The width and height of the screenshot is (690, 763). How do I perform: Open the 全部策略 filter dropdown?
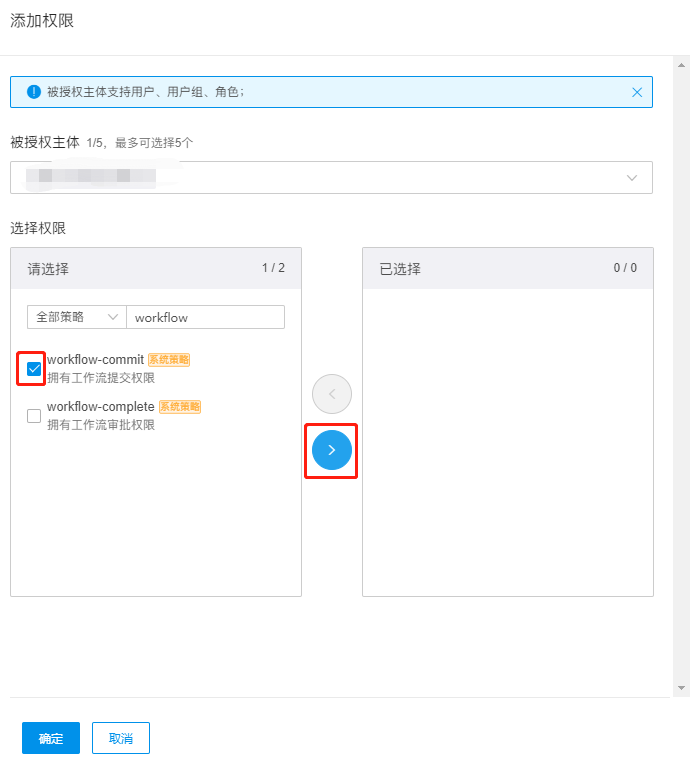pos(76,317)
